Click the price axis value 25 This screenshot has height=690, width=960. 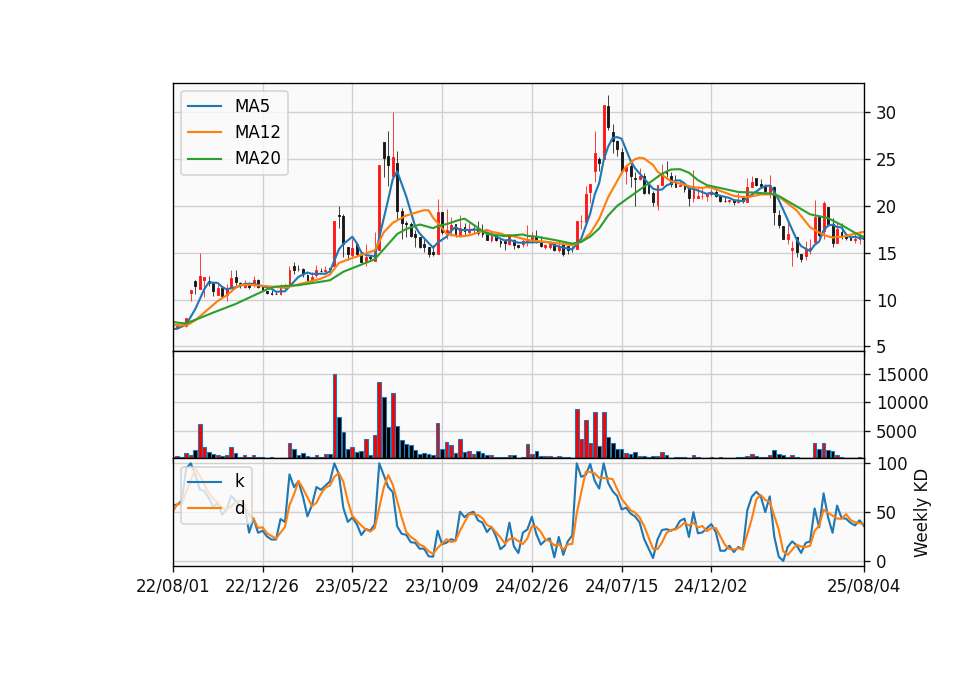[886, 160]
